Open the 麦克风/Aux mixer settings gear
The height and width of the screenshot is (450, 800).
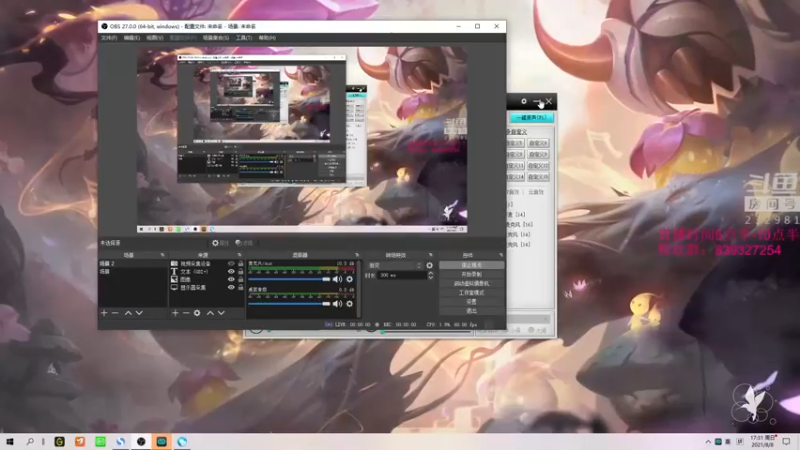(349, 279)
